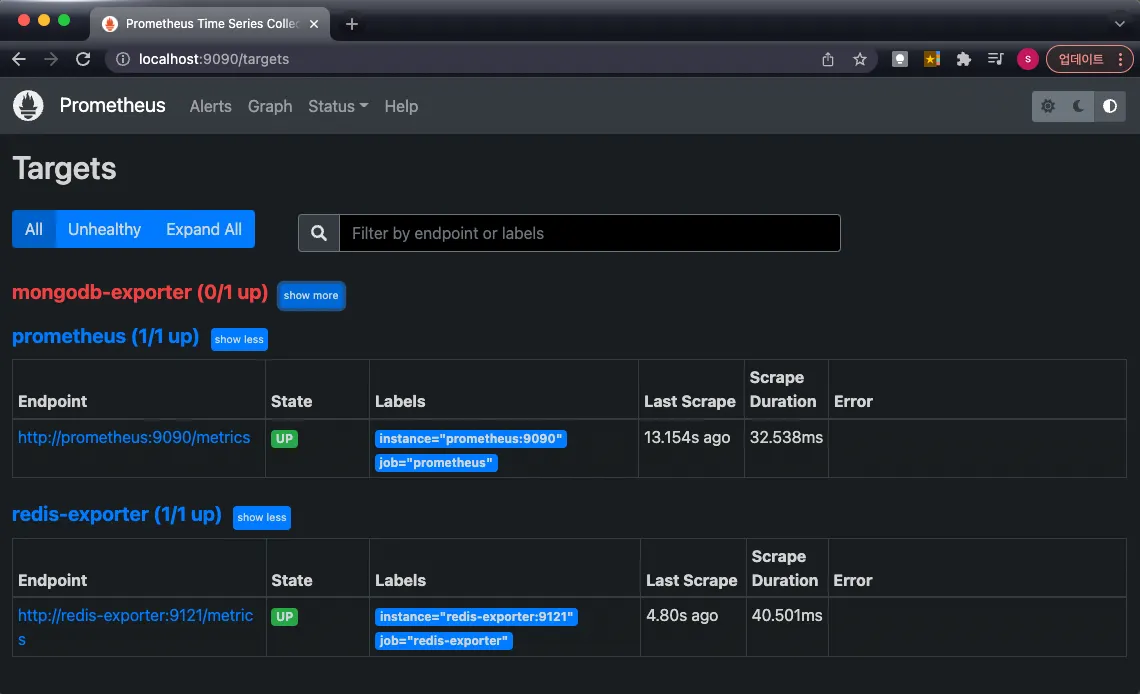1140x694 pixels.
Task: Click the Prometheus flame logo
Action: pos(28,106)
